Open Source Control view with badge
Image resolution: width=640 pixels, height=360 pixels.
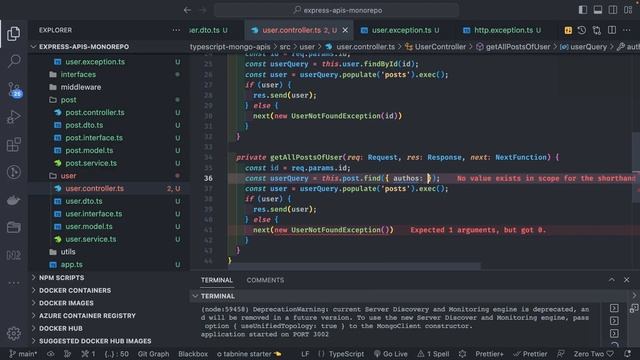14,89
